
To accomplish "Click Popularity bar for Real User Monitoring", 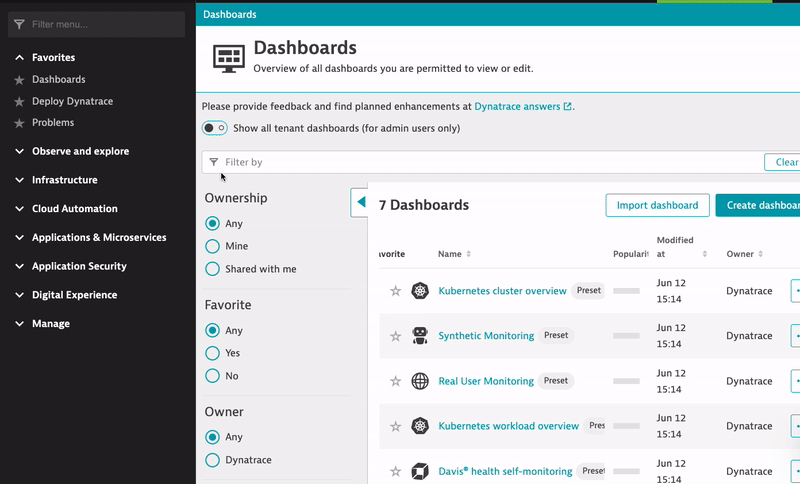I will click(626, 381).
